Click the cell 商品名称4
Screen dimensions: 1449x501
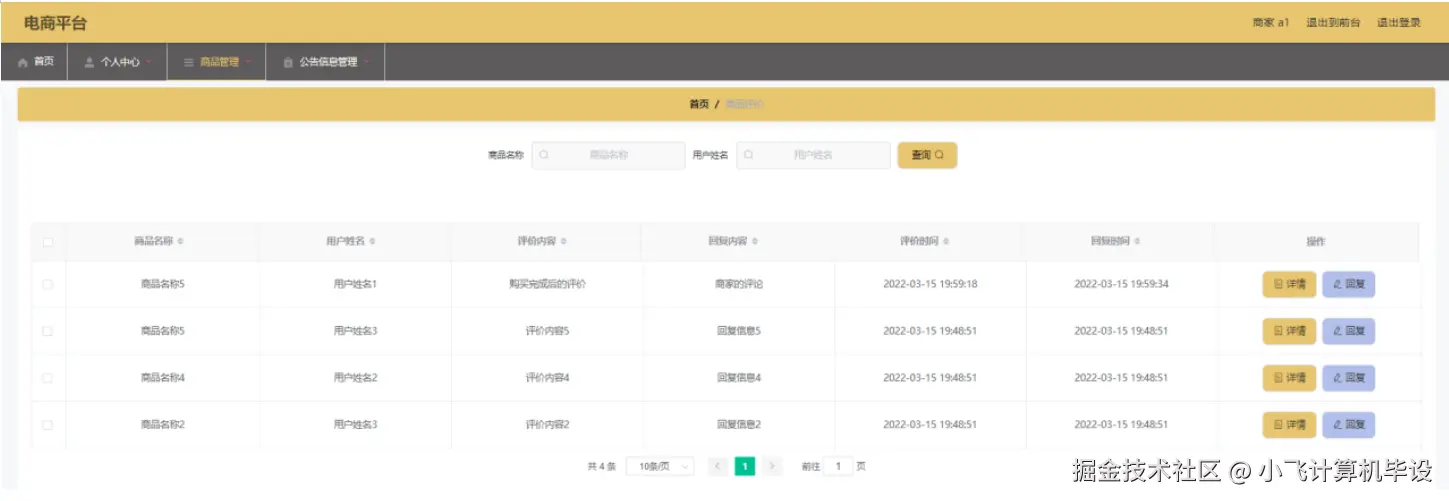(x=163, y=378)
